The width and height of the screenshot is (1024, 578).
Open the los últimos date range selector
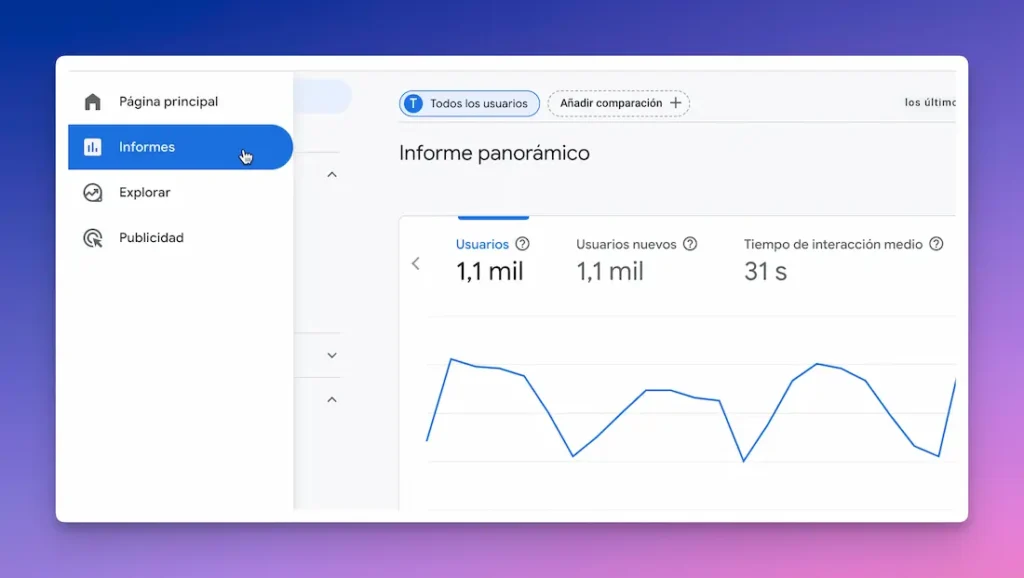(x=931, y=101)
